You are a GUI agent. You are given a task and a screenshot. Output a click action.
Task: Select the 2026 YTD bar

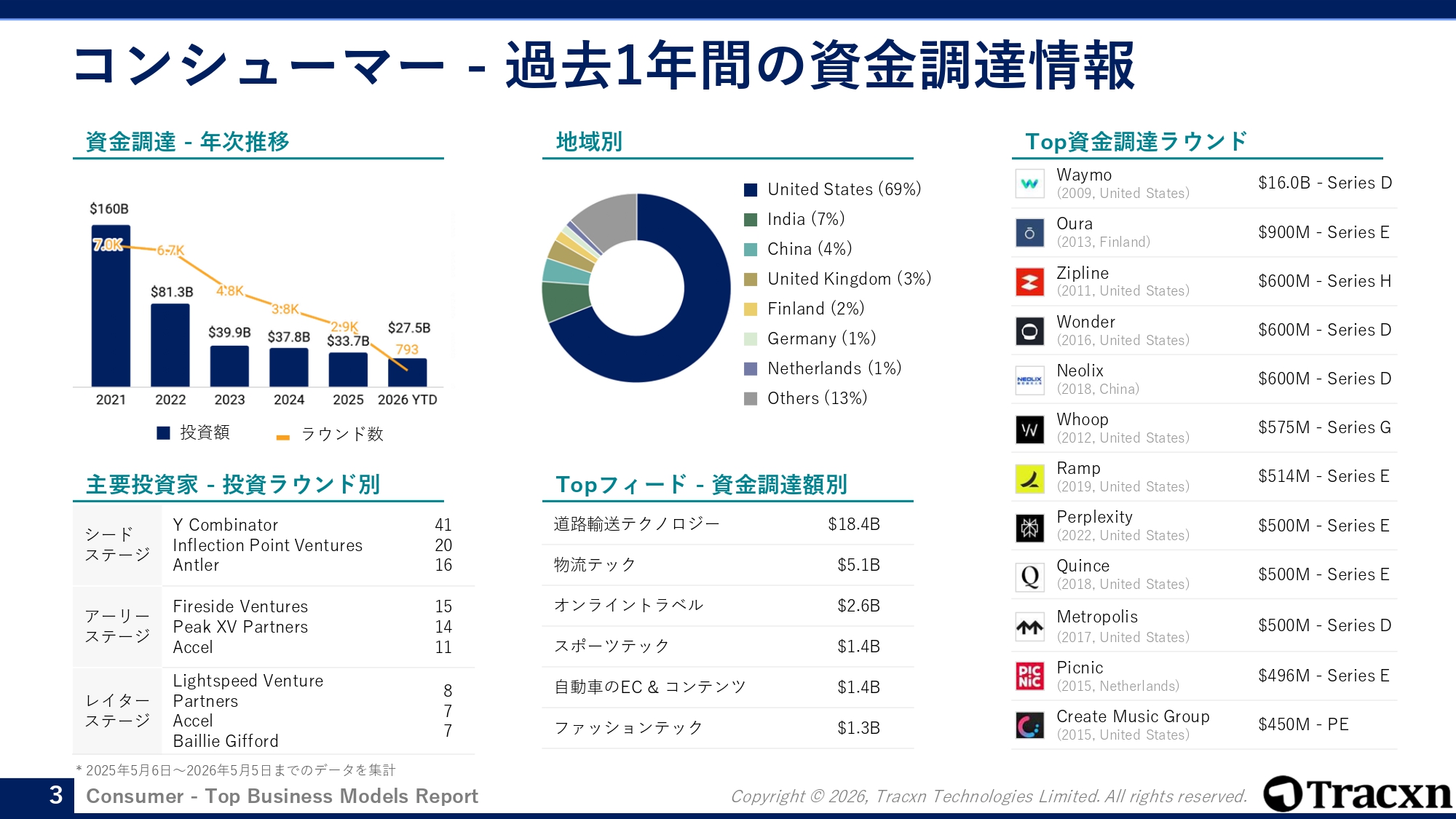click(x=408, y=373)
